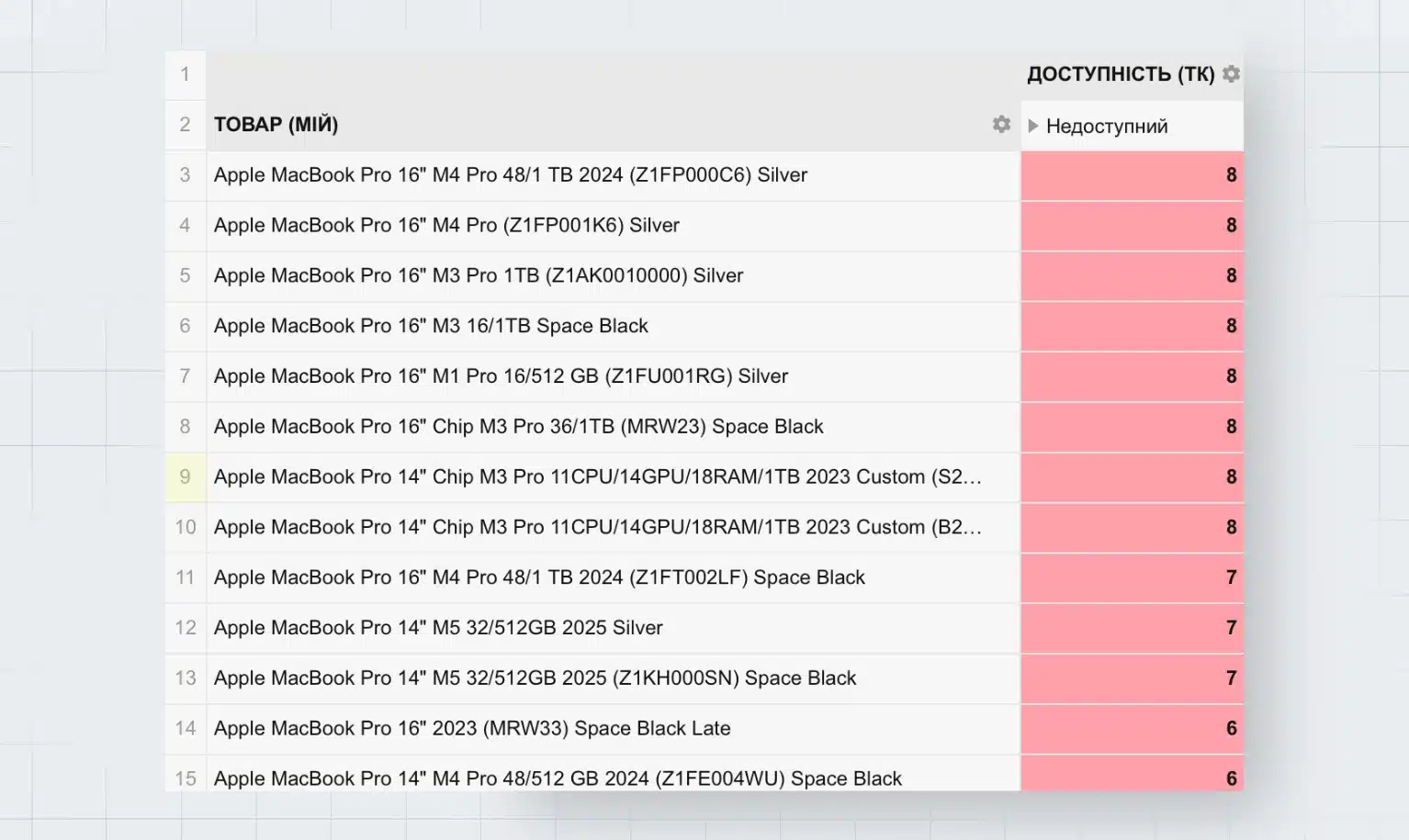
Task: Select MacBook Pro 14" M5 Z1KH000SN Space Black
Action: pos(535,678)
